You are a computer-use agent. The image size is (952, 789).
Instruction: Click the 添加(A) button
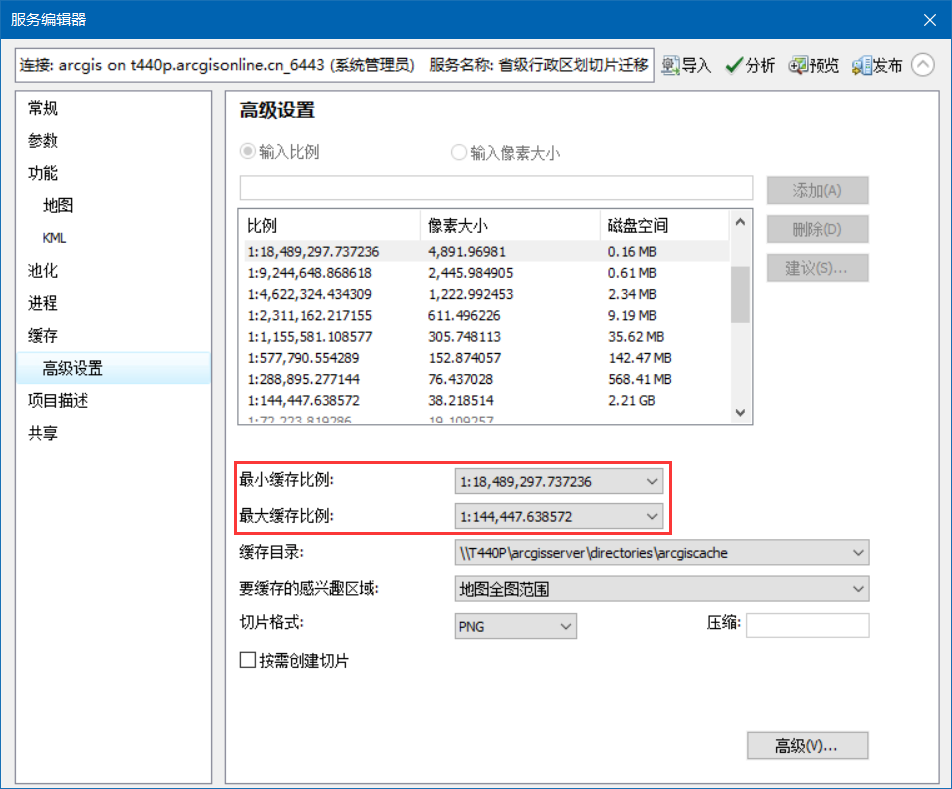[x=817, y=191]
